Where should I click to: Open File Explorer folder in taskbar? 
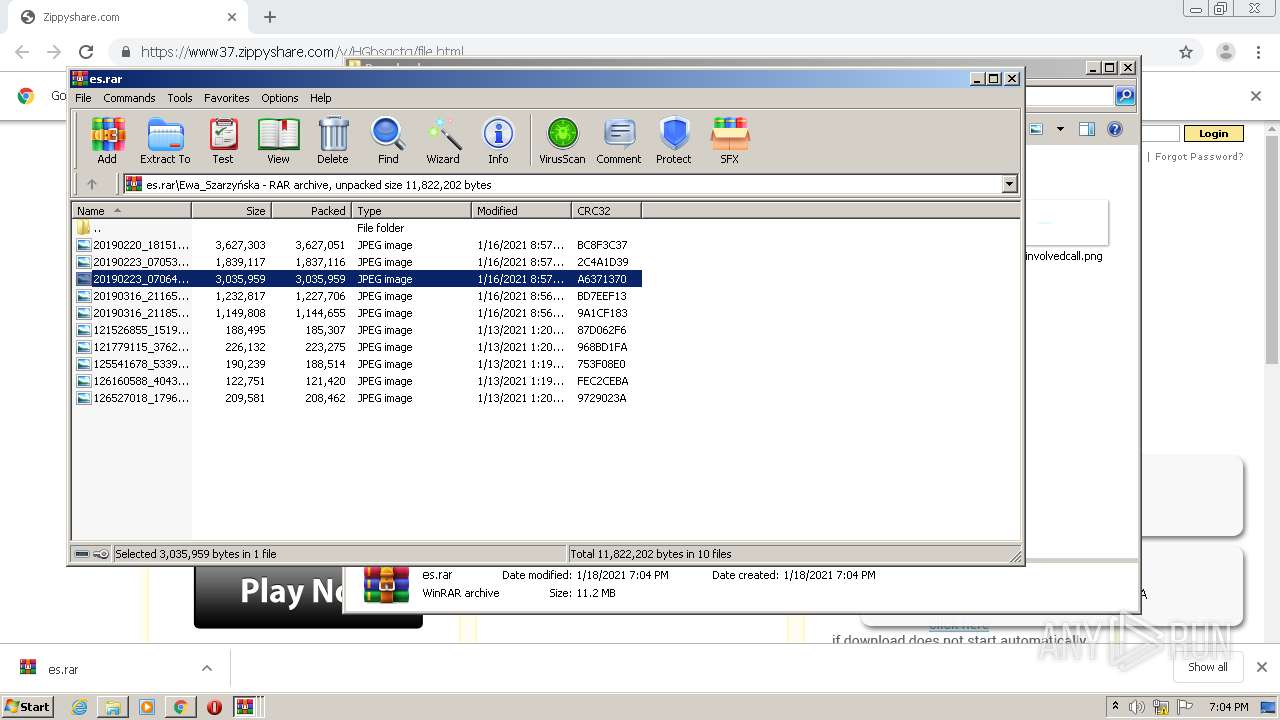tap(113, 707)
